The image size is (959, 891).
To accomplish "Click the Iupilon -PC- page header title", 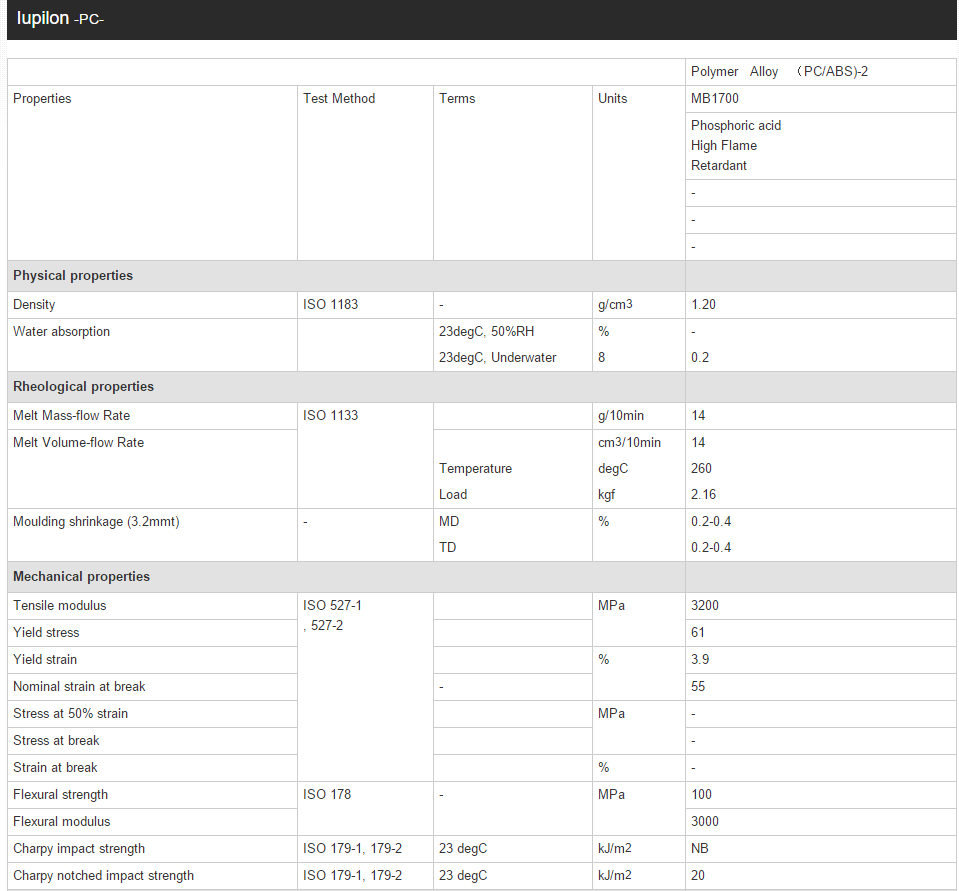I will tap(61, 19).
